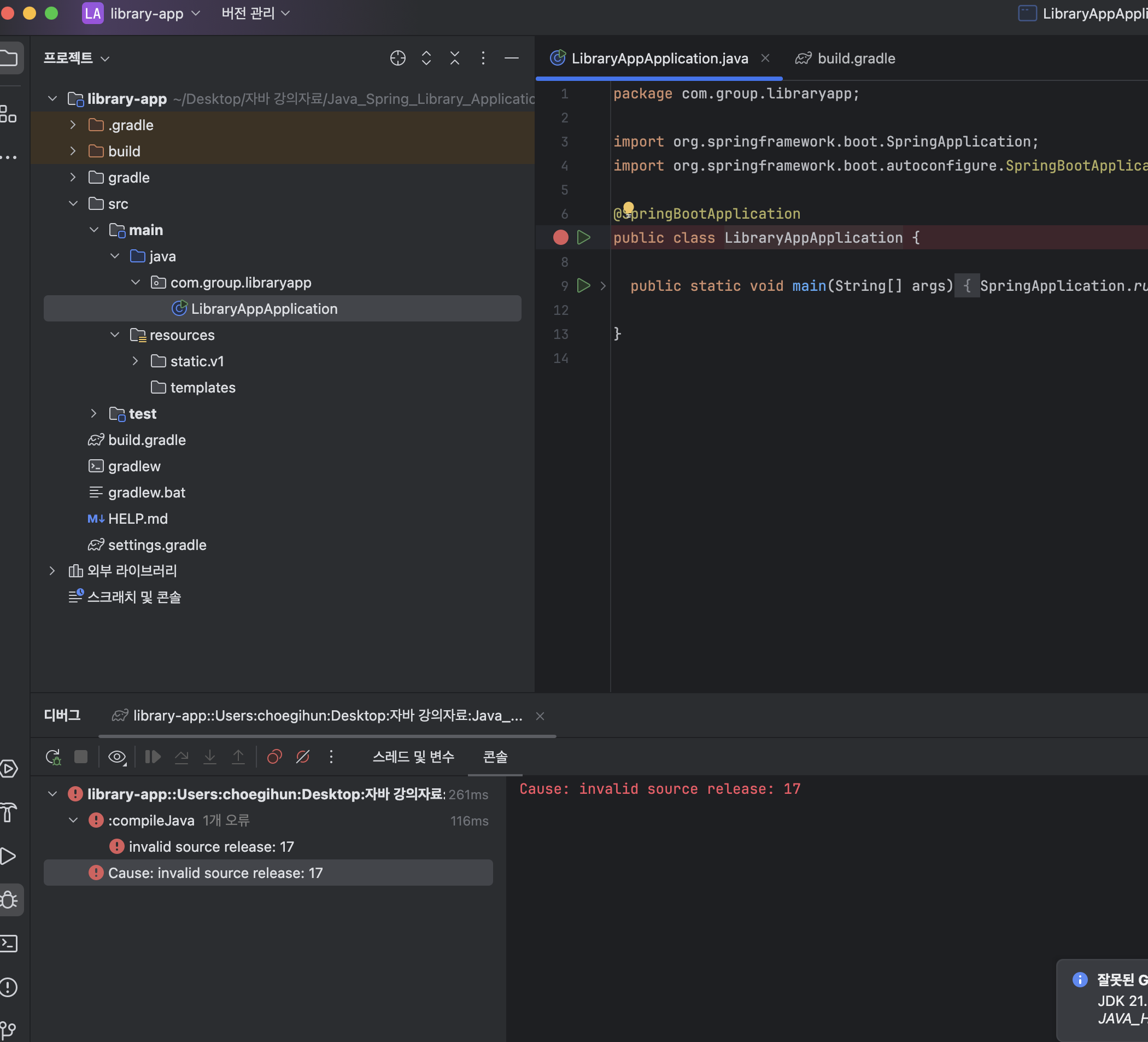1148x1042 pixels.
Task: Close the library-app debug session tab
Action: (x=540, y=716)
